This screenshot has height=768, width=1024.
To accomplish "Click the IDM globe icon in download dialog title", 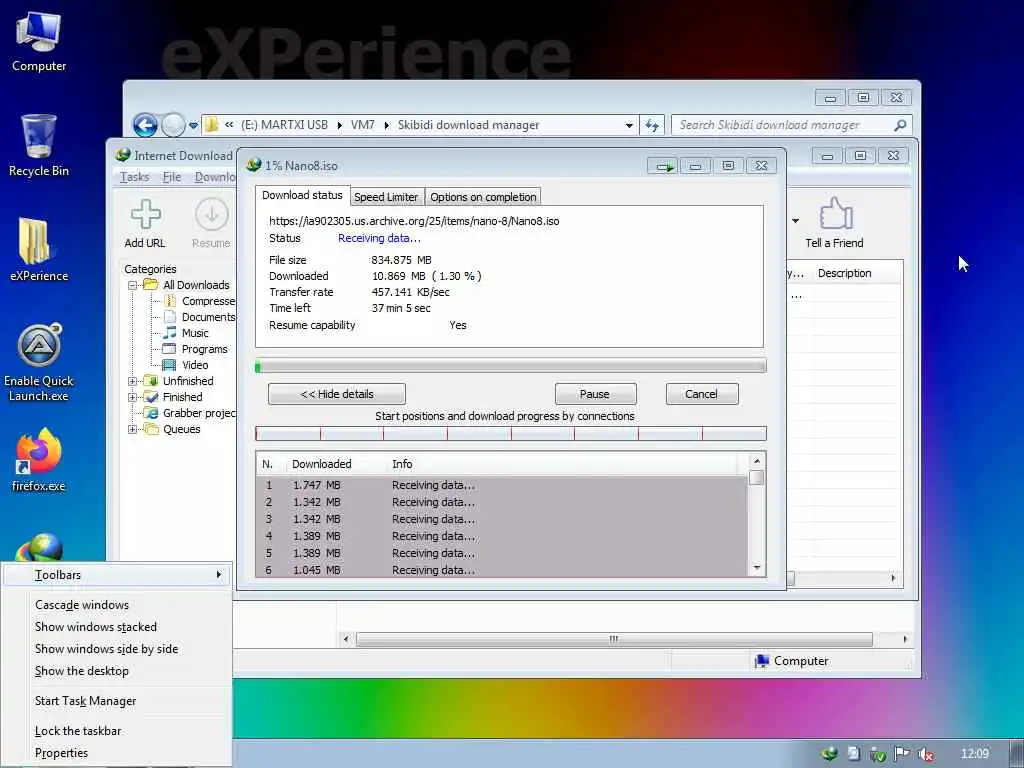I will click(254, 165).
